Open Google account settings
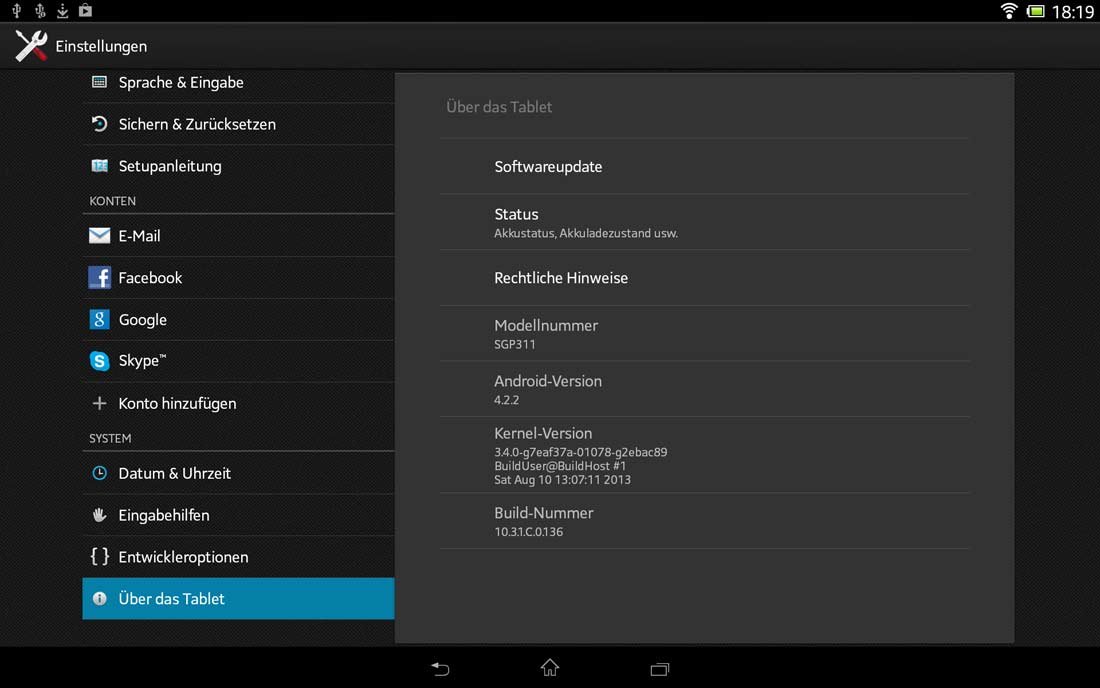 click(x=239, y=320)
